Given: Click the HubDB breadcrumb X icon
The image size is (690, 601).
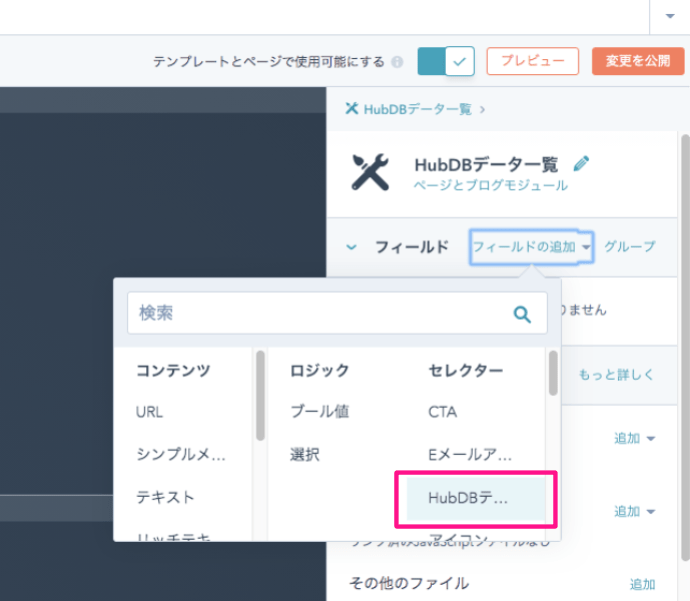Looking at the screenshot, I should tap(351, 109).
